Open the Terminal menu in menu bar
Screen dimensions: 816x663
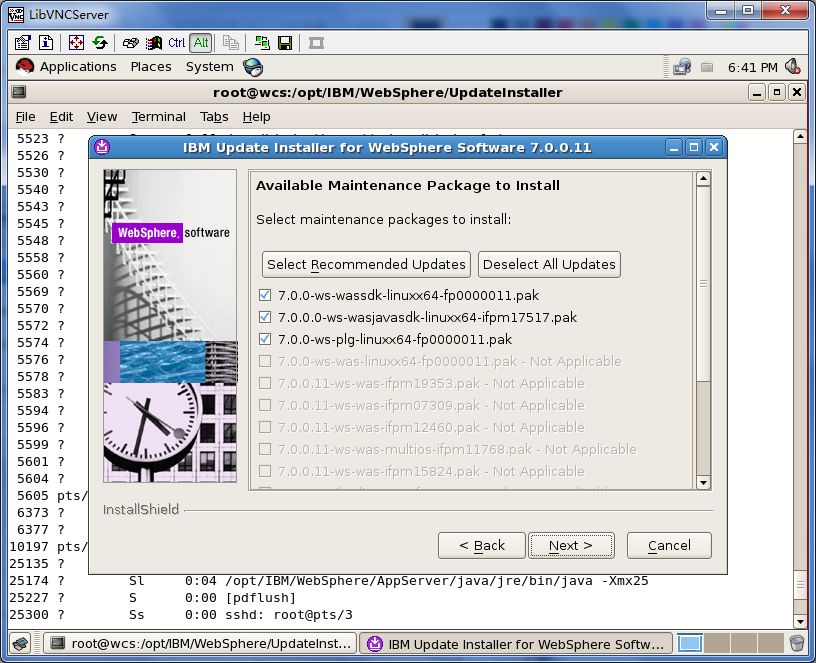(159, 117)
